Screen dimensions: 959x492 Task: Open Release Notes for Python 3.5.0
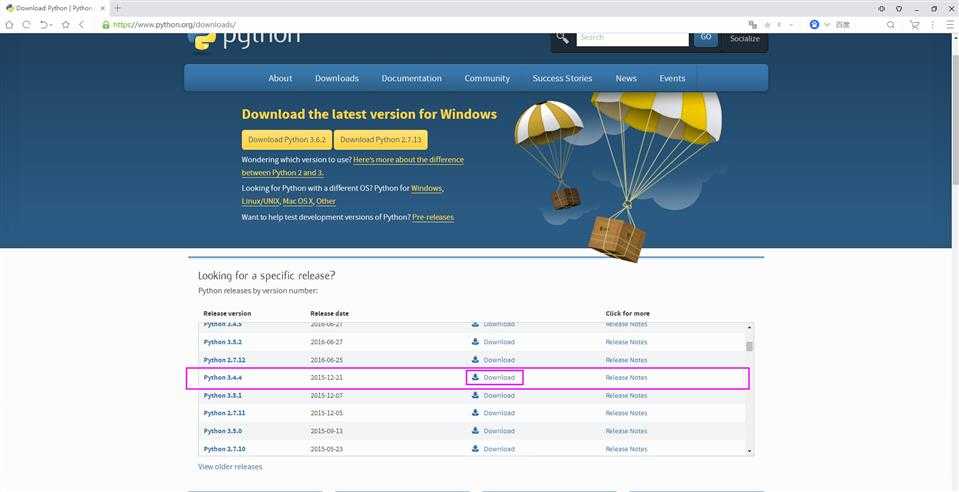click(x=626, y=431)
